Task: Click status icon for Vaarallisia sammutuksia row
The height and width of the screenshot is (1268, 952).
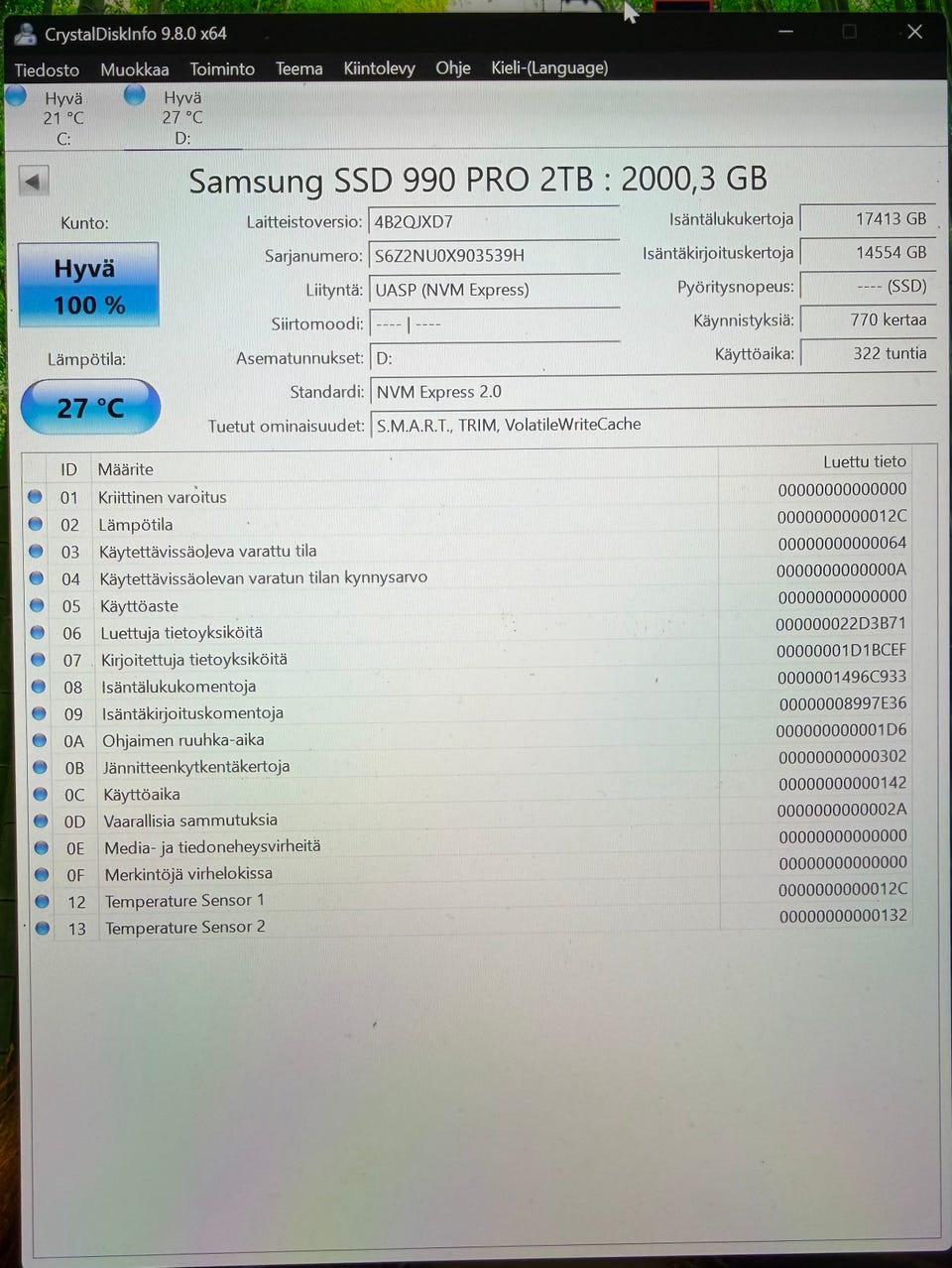Action: pos(41,821)
